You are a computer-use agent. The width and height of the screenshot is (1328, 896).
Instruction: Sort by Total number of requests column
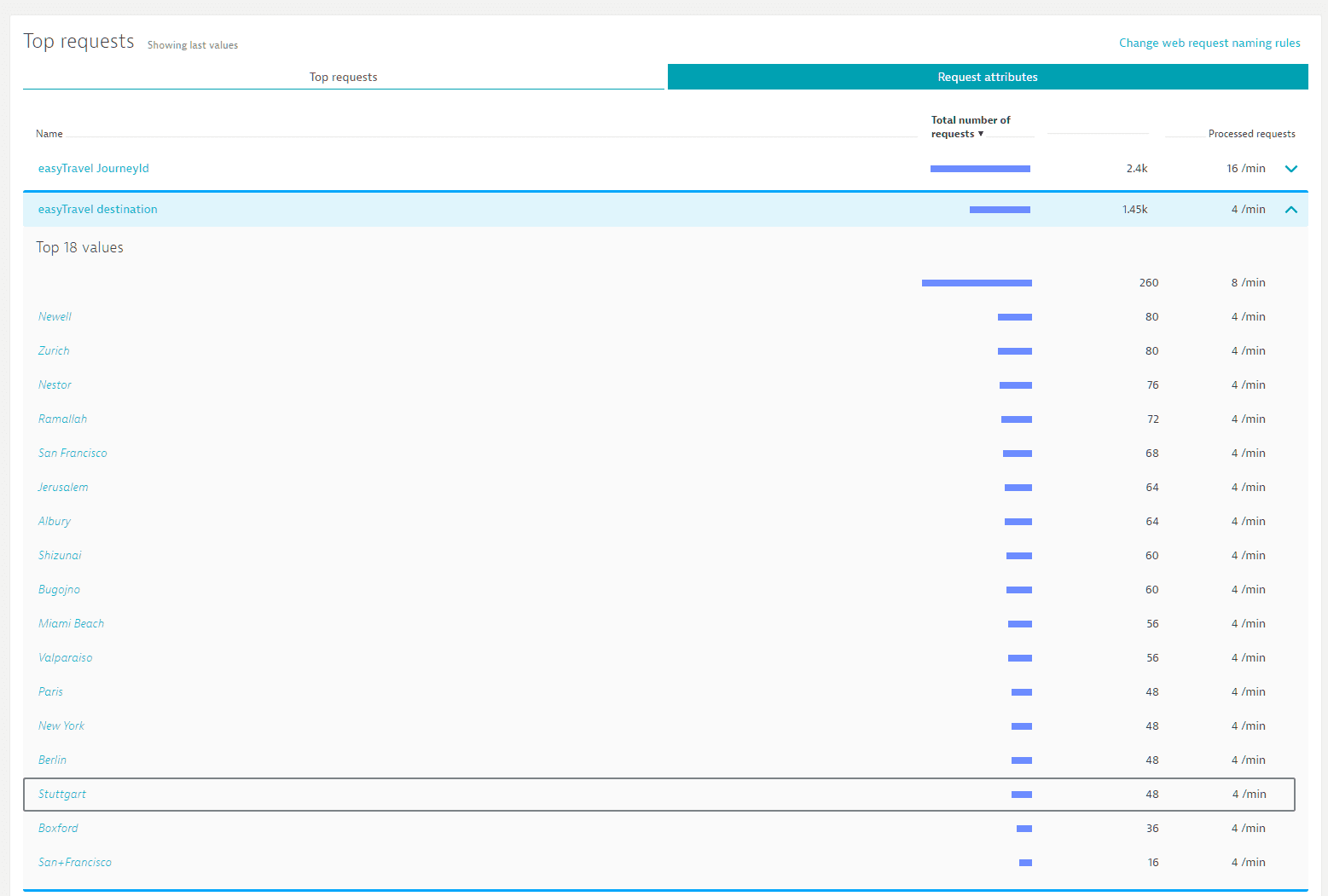pyautogui.click(x=971, y=127)
